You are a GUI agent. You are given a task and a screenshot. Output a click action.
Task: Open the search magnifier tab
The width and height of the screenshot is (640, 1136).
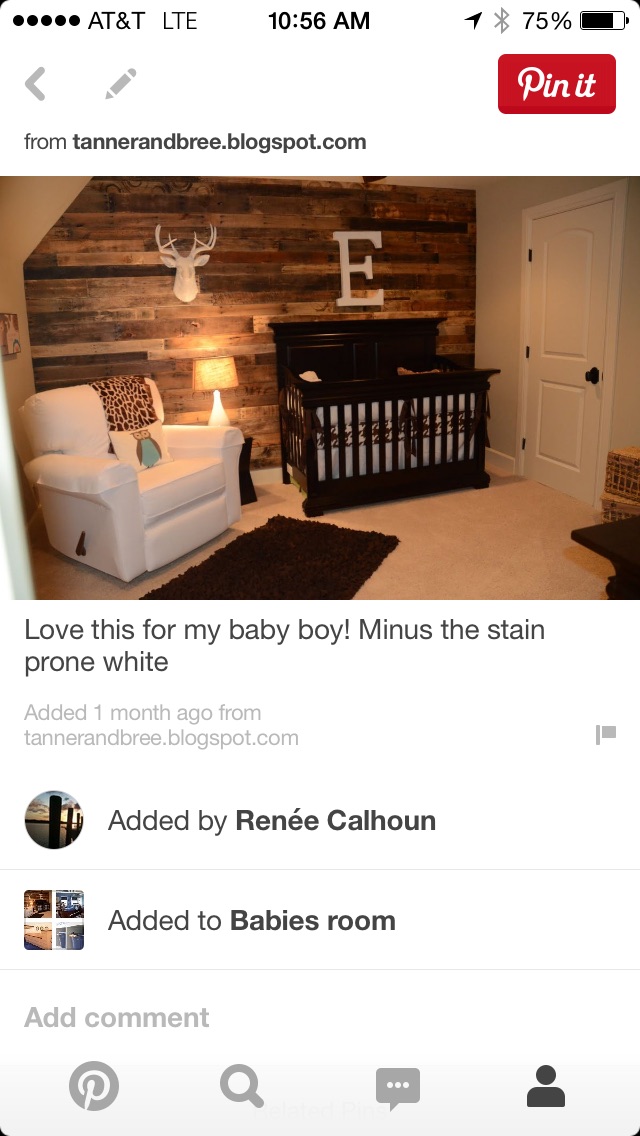241,1087
